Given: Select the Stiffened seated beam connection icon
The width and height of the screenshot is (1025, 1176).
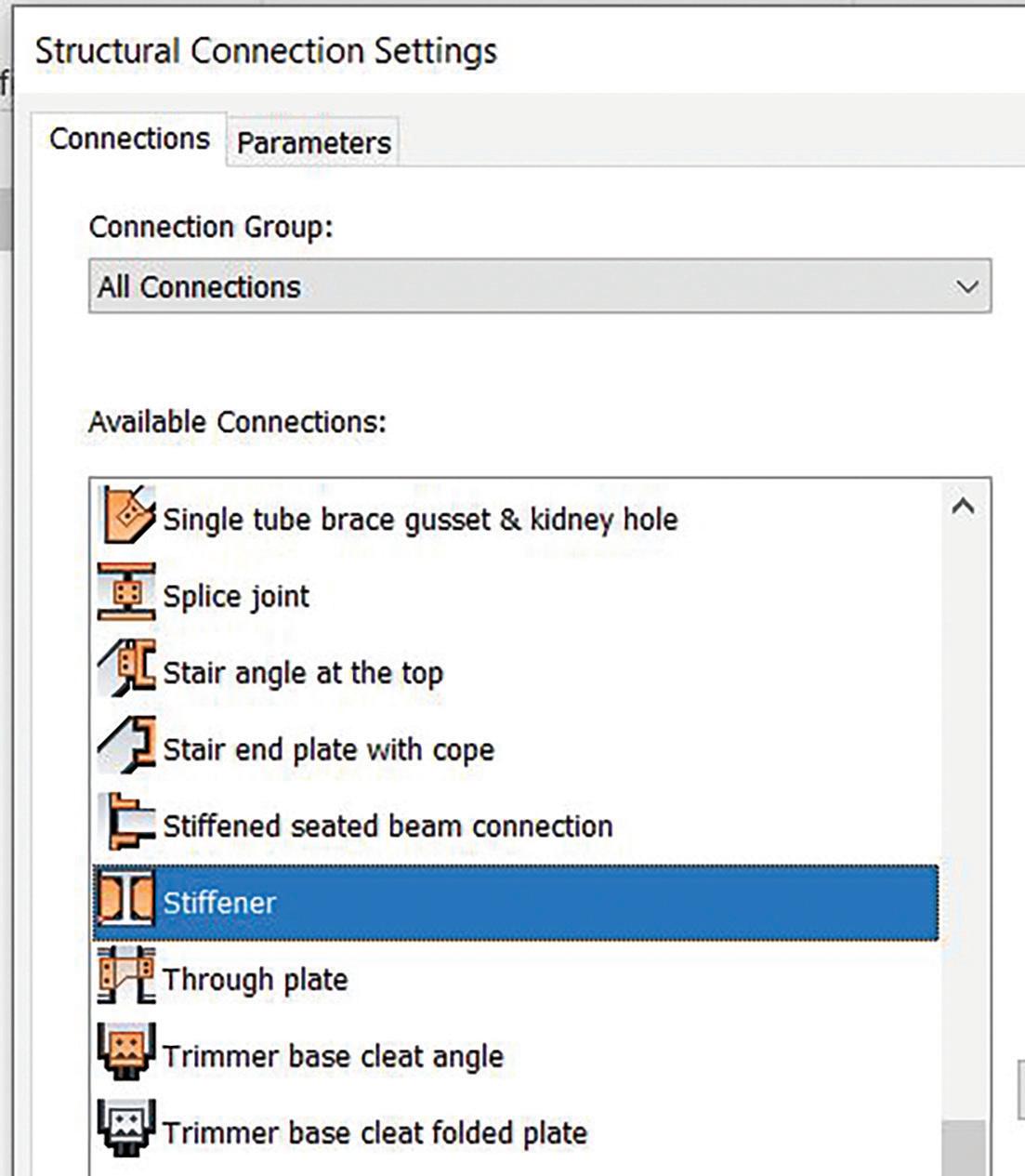Looking at the screenshot, I should pos(126,822).
